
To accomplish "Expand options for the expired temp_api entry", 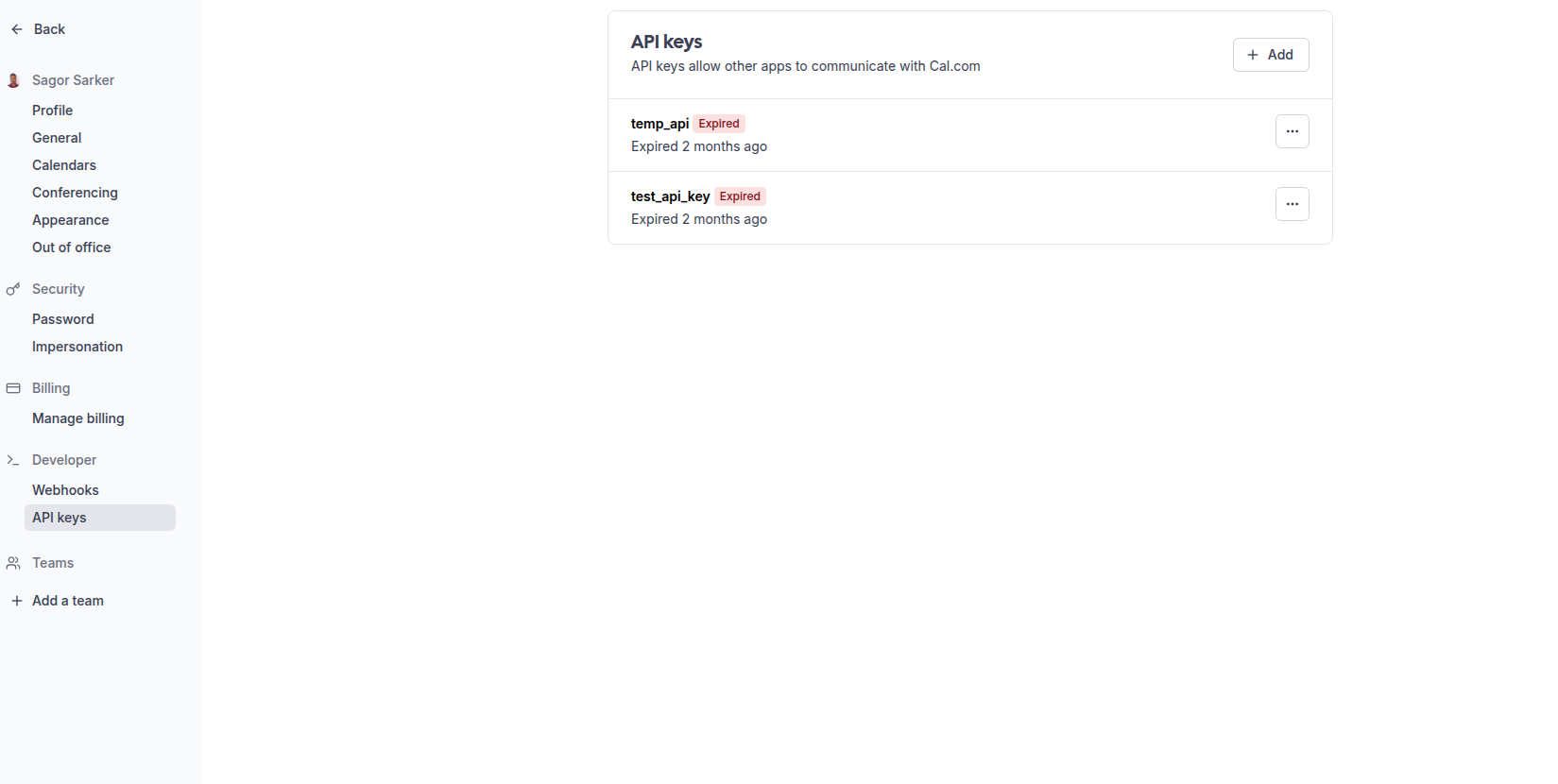I will [1293, 131].
